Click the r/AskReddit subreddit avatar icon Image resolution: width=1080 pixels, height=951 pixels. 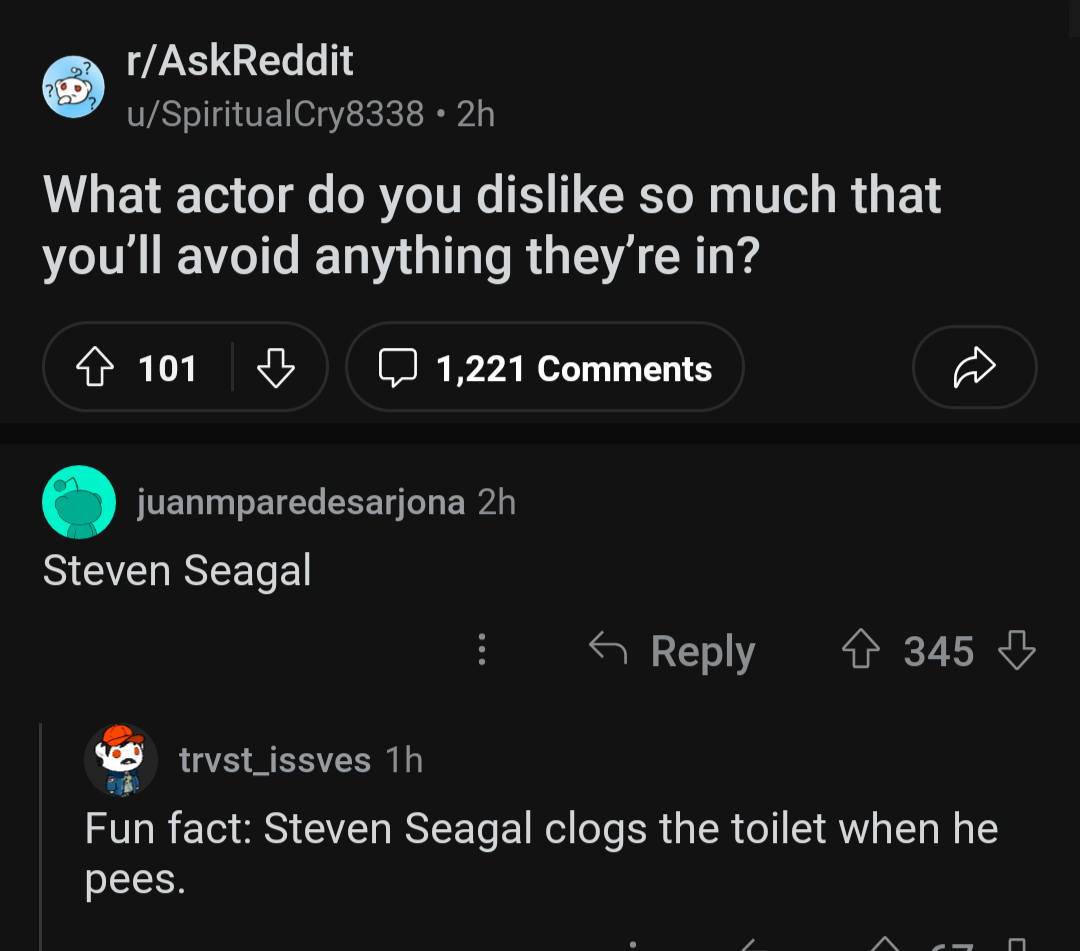tap(74, 86)
